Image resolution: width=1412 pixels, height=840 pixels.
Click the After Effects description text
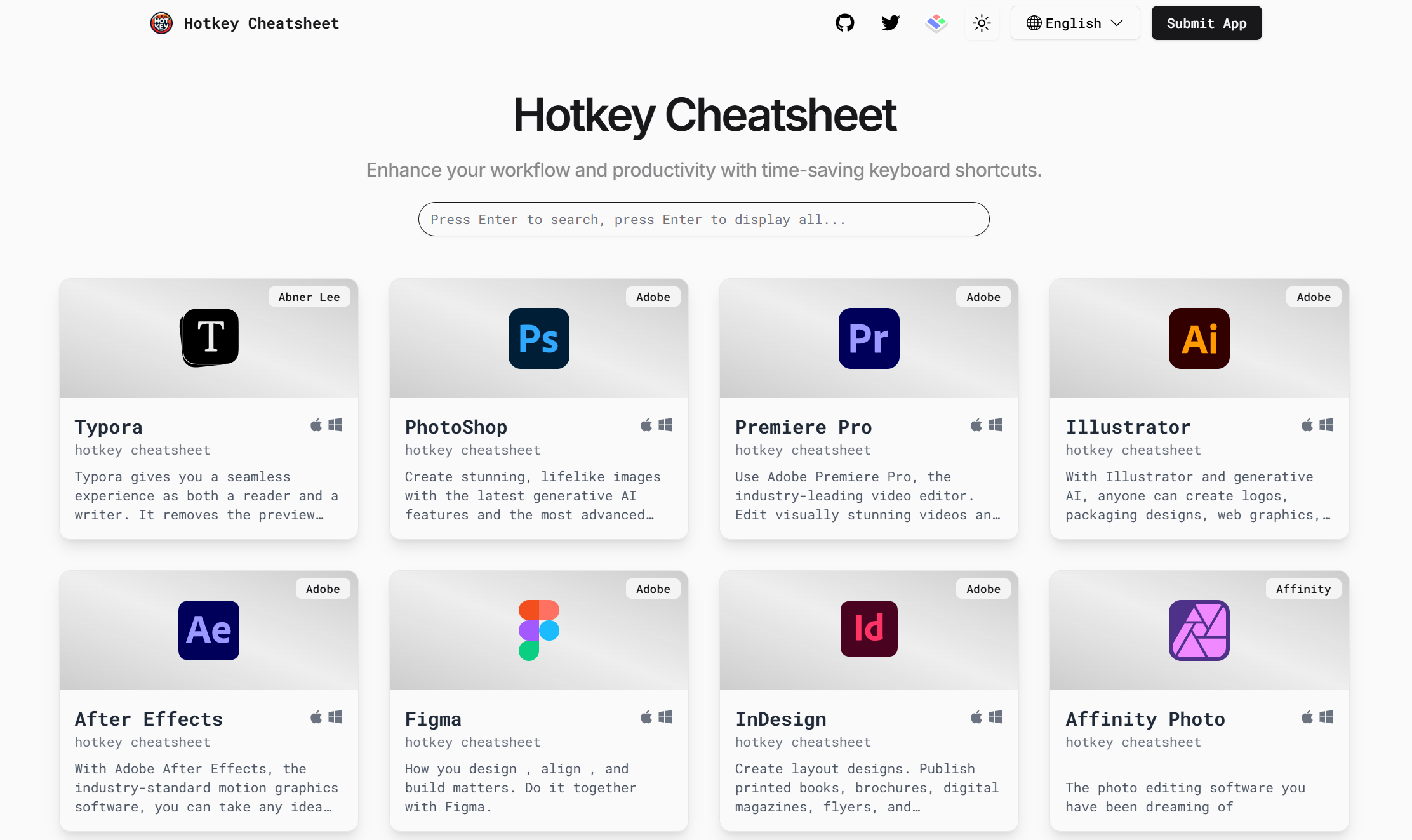[x=207, y=788]
